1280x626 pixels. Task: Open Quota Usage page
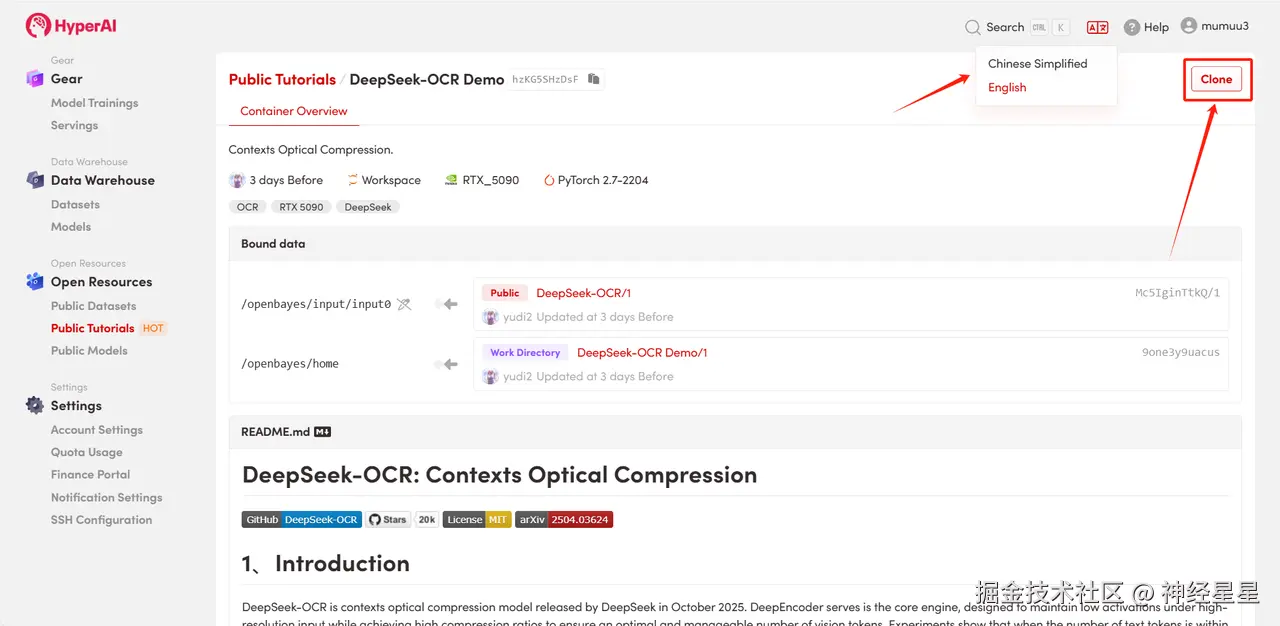tap(86, 452)
